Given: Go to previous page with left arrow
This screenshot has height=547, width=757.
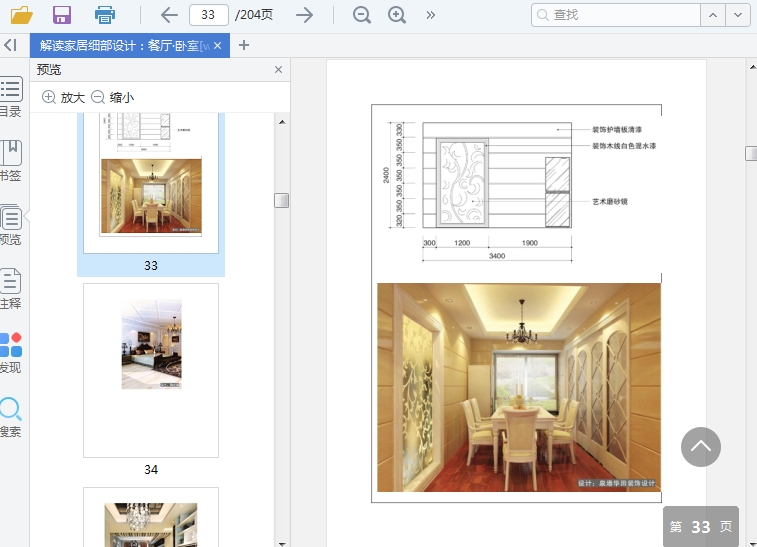Looking at the screenshot, I should [169, 15].
